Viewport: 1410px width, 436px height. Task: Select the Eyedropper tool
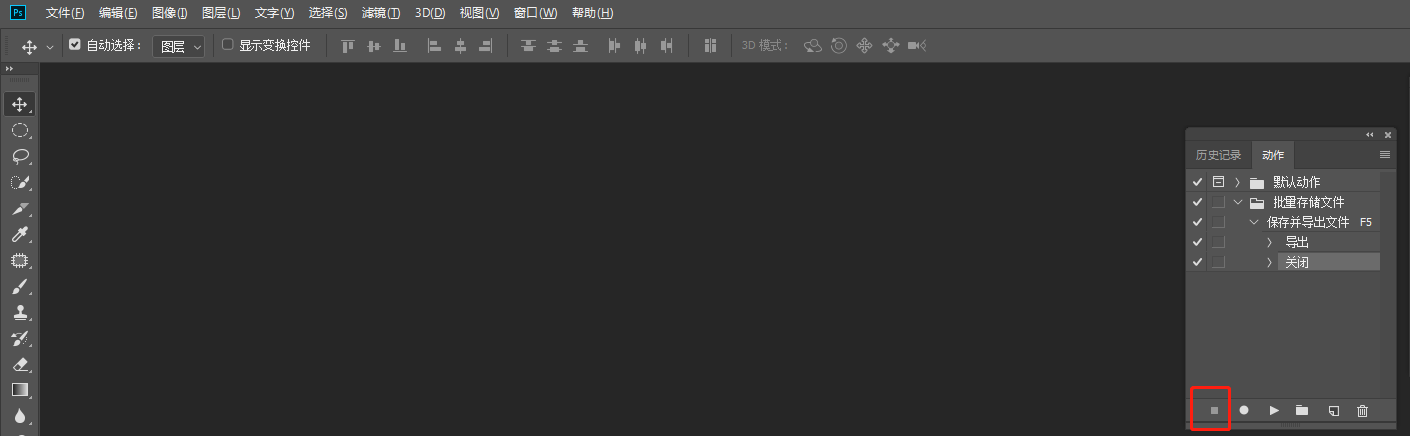(19, 234)
